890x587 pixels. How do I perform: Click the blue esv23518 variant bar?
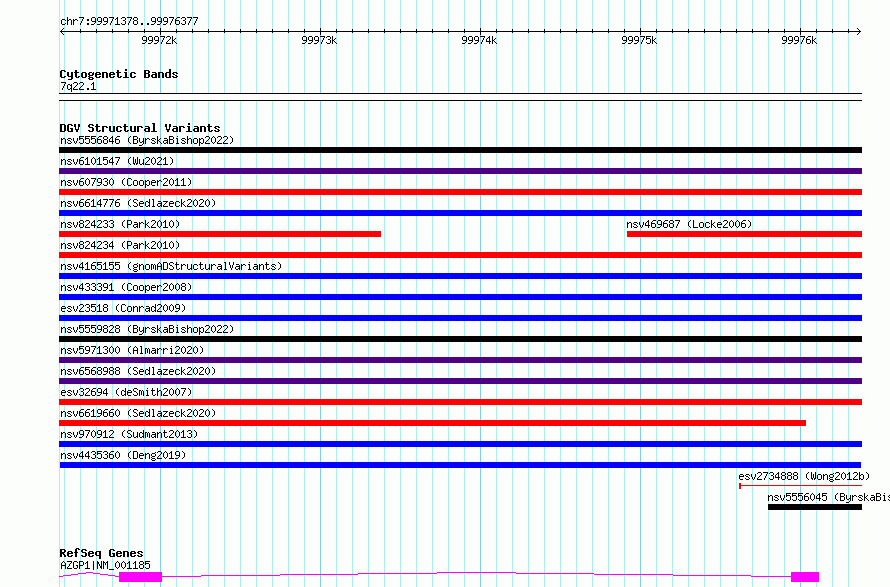(x=460, y=318)
